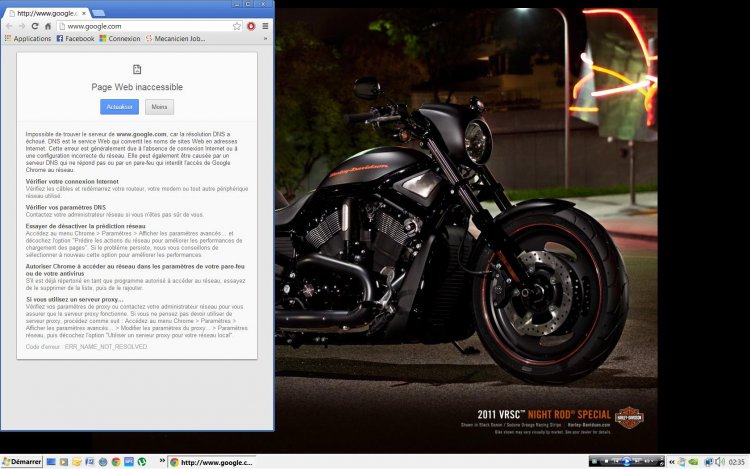Go back with the back arrow
The height and width of the screenshot is (469, 750).
[10, 26]
